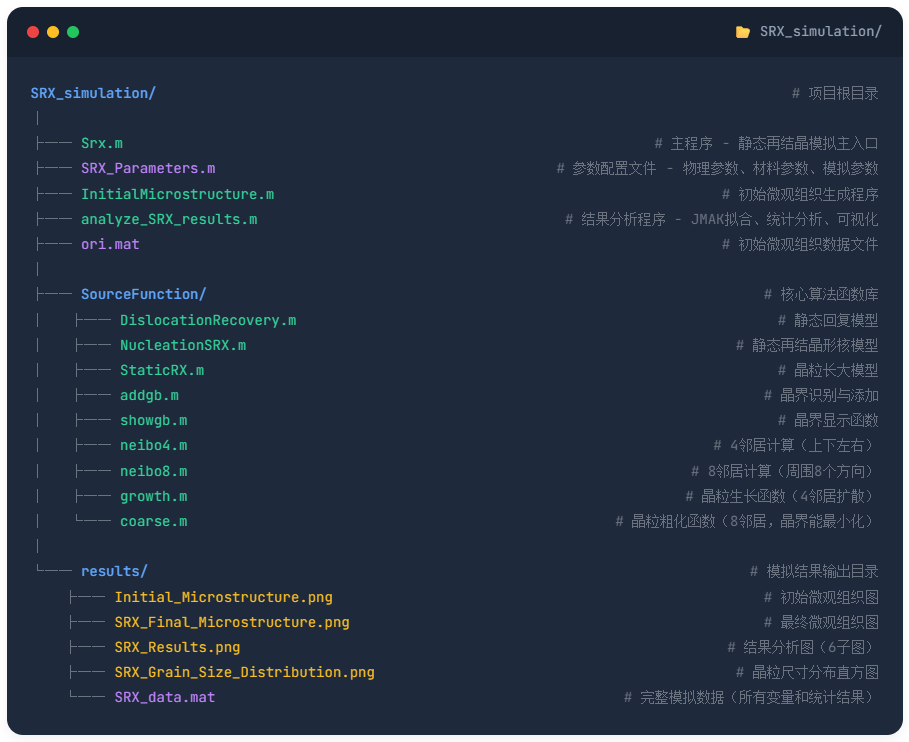Click the SRX_simulation/ title bar label
Viewport: 909px width, 742px height.
tap(820, 32)
